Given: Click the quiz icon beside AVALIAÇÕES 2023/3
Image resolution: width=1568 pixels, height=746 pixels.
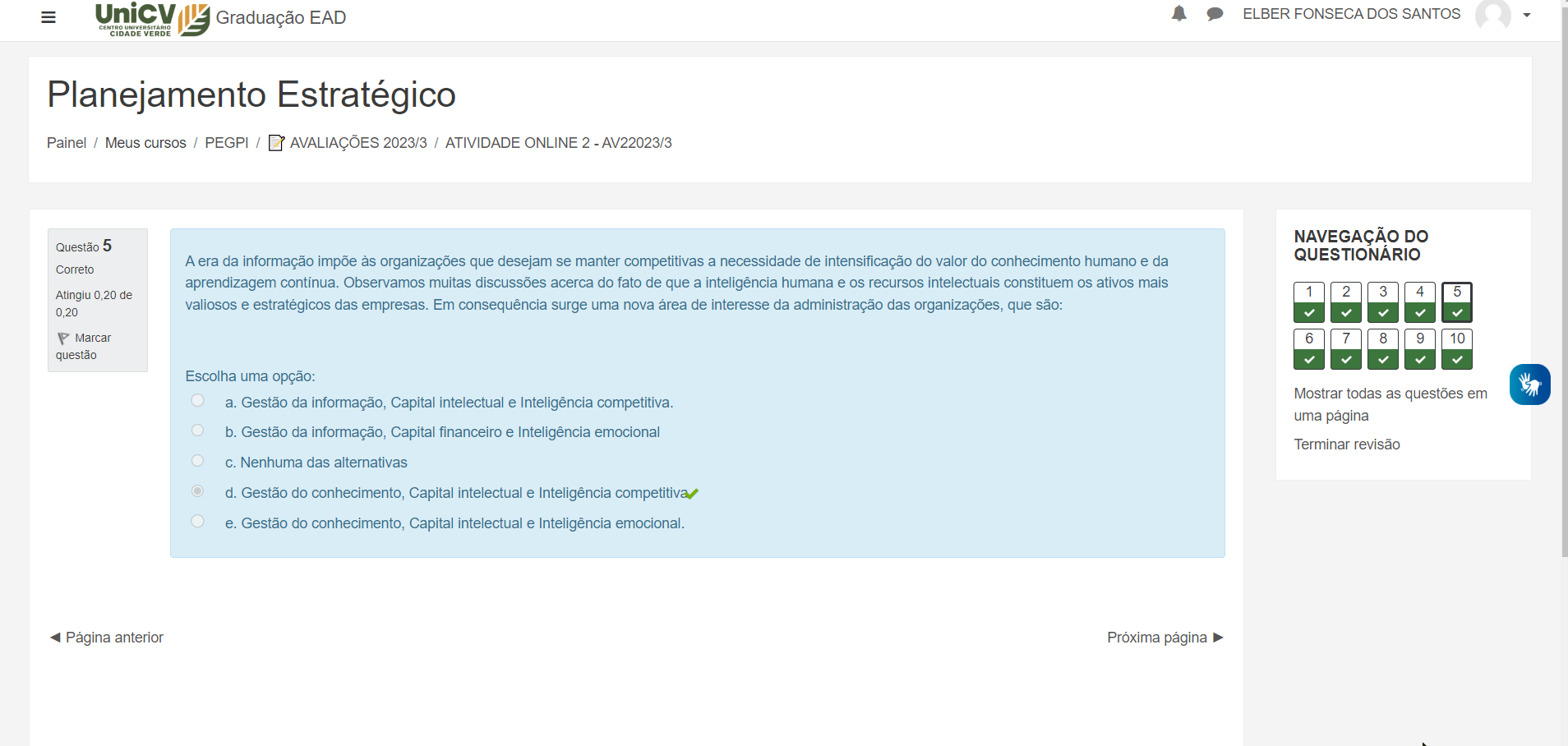Looking at the screenshot, I should (276, 143).
